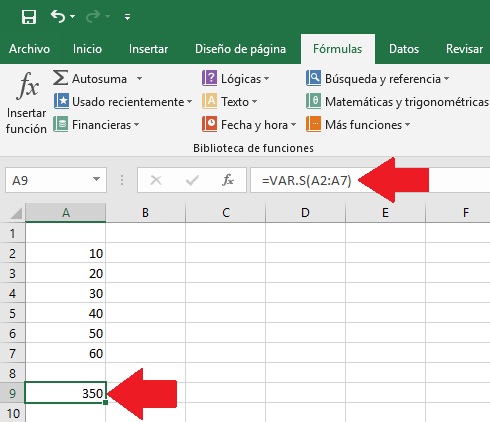Open the Más funciones dropdown

coord(358,125)
